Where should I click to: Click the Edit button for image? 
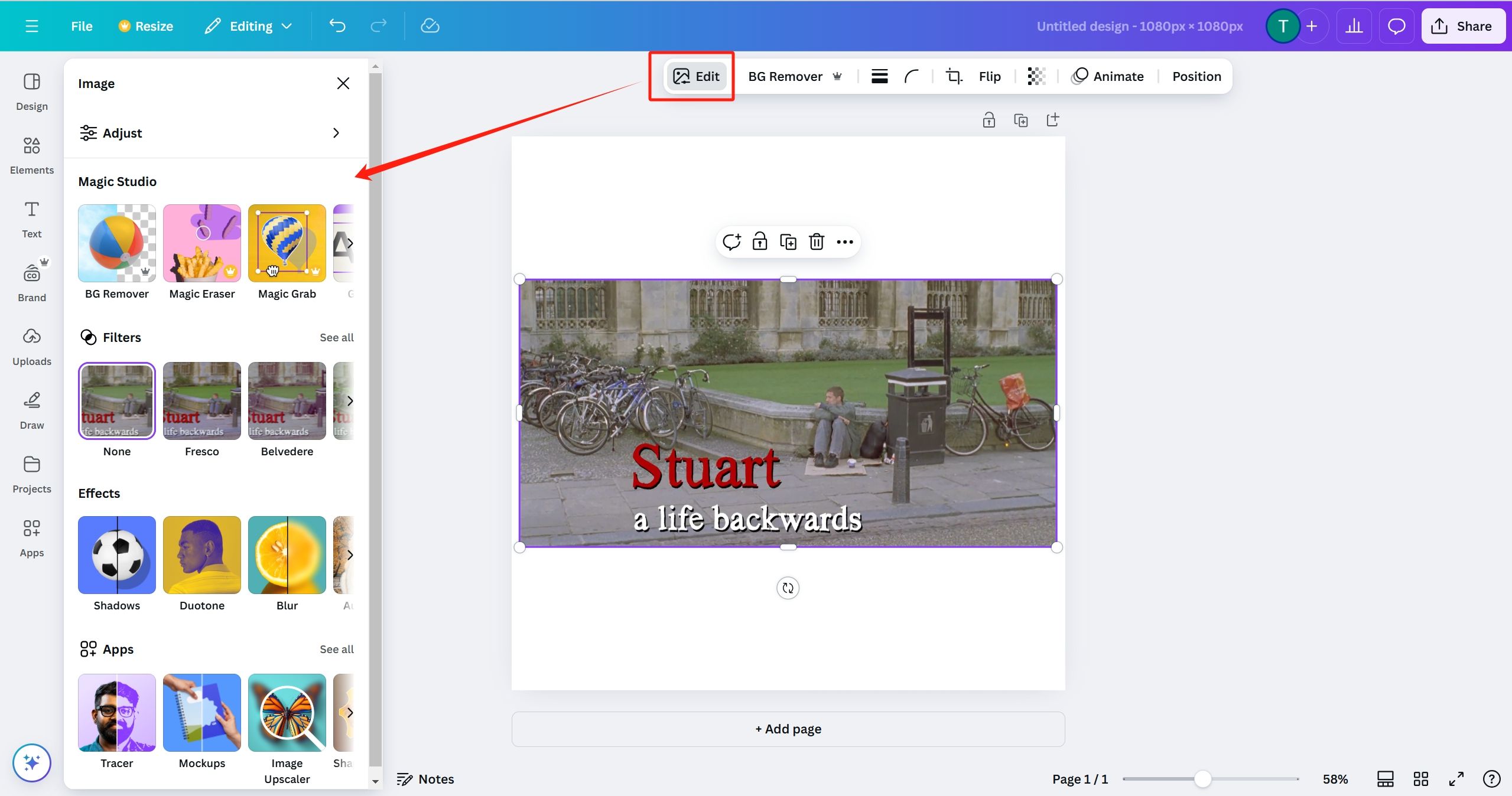tap(696, 76)
